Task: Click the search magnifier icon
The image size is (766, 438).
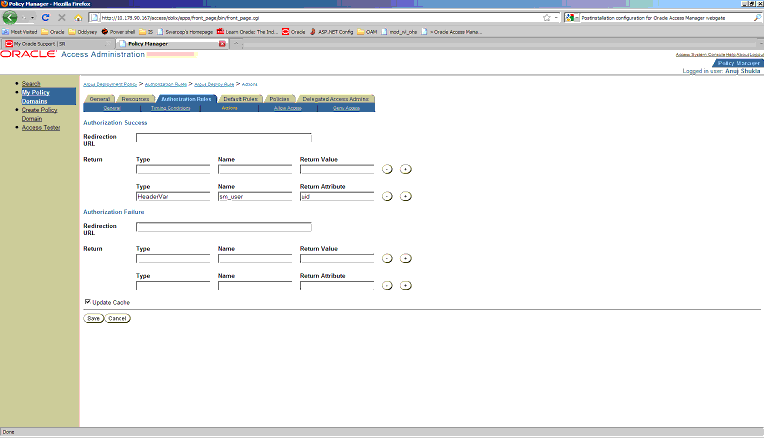Action: (x=757, y=18)
